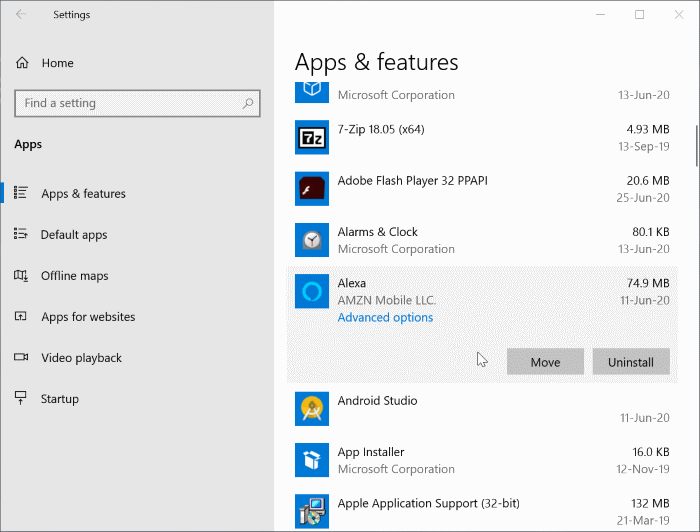Click the 7-Zip app icon
This screenshot has height=532, width=700.
click(312, 137)
